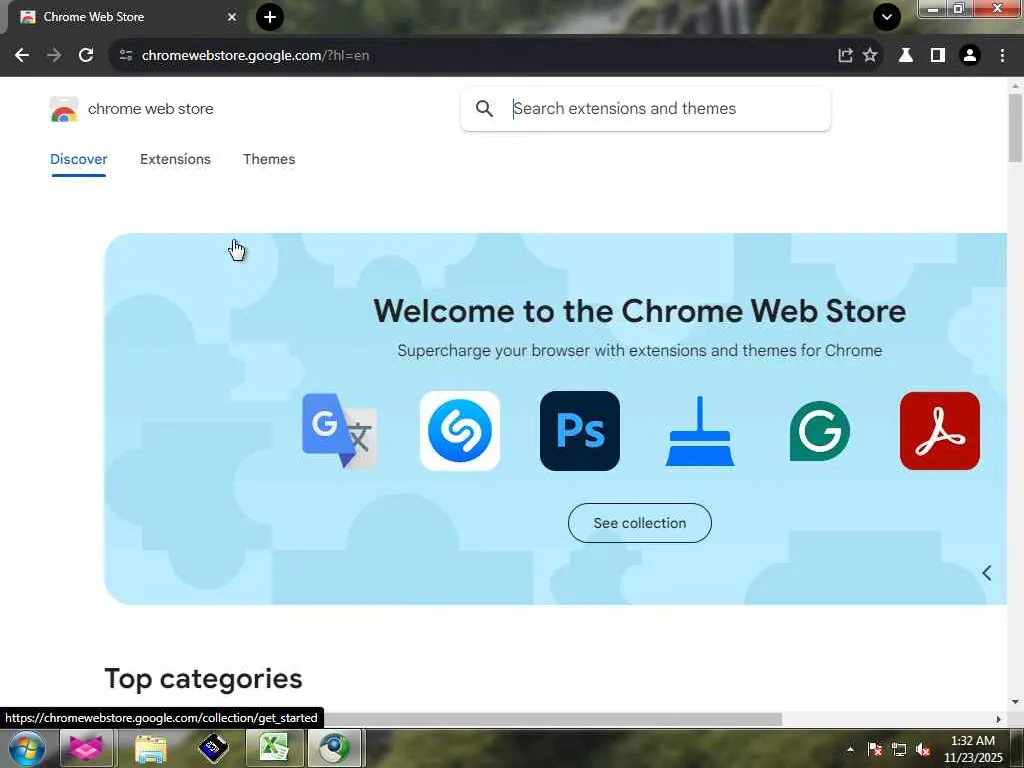Open the dark diamond app in taskbar

(x=213, y=749)
